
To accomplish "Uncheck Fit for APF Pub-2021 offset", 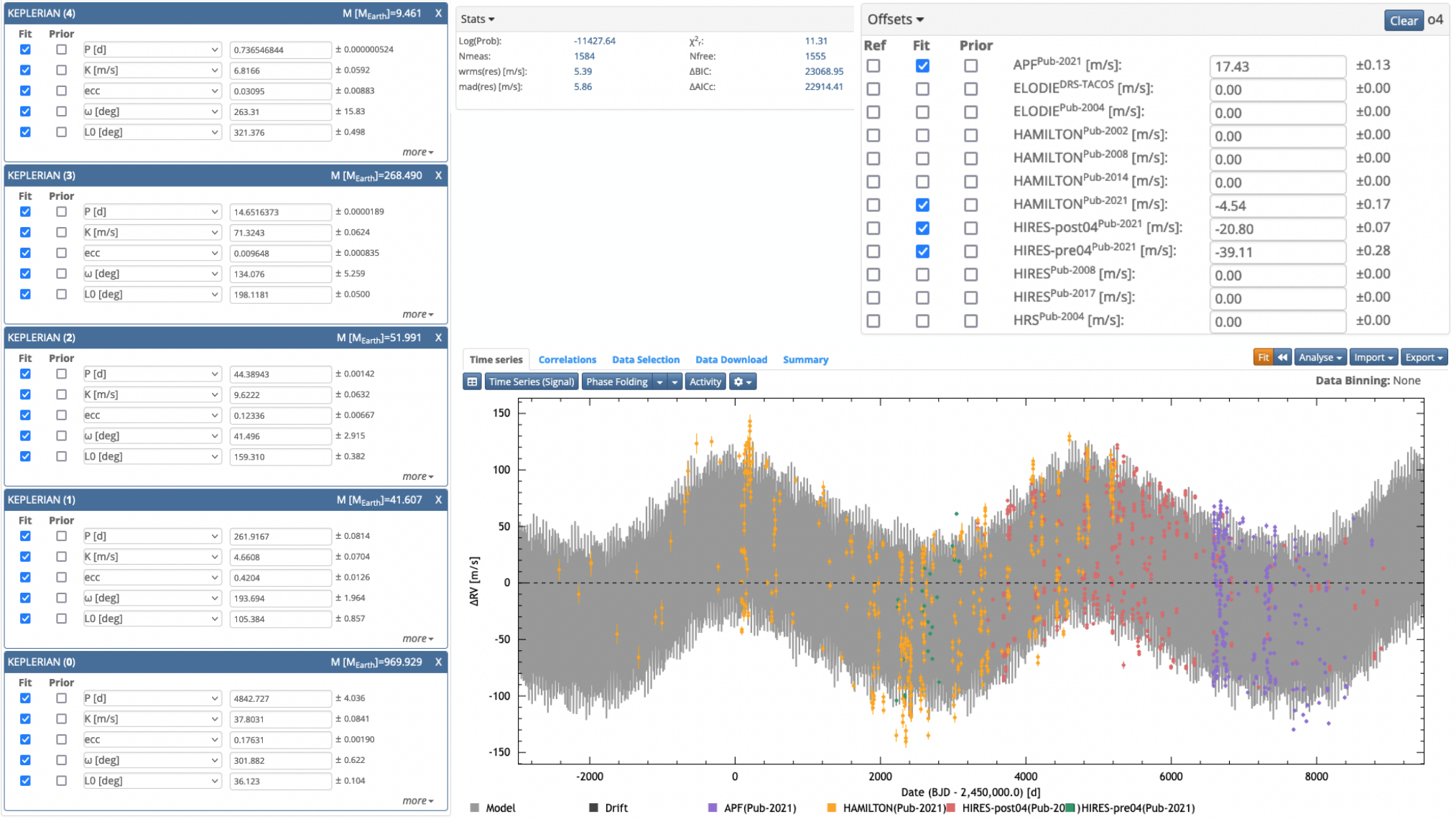I will (x=922, y=66).
